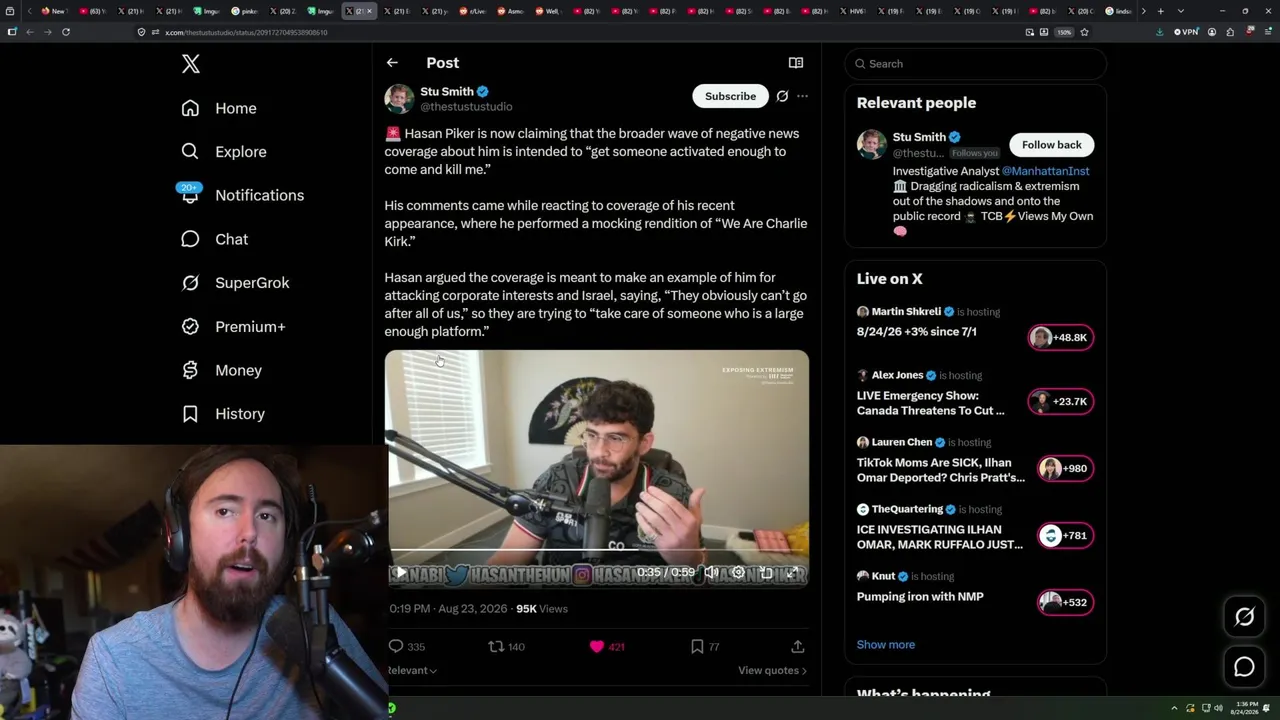Share the post using the share icon
The height and width of the screenshot is (720, 1280).
(798, 647)
